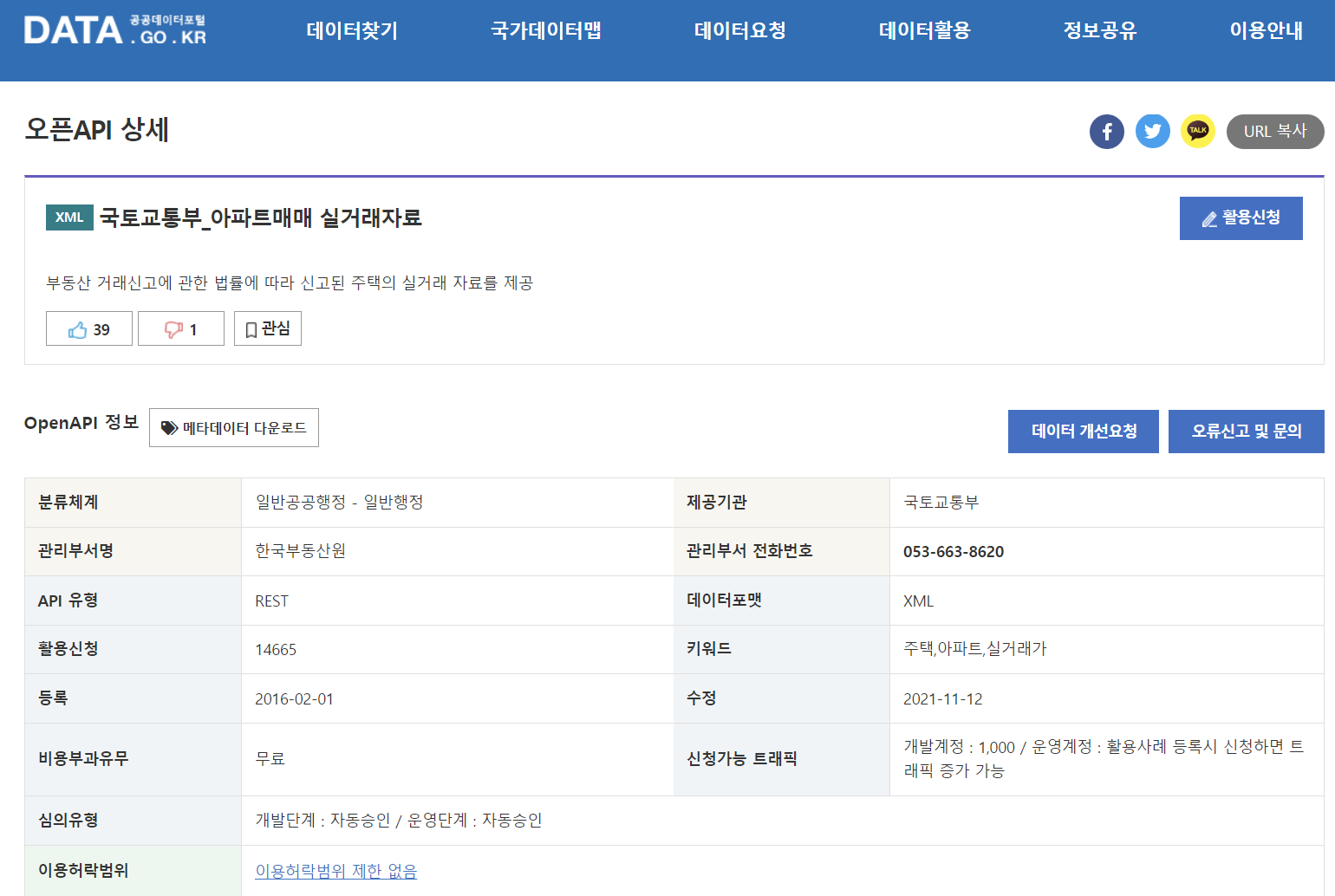This screenshot has width=1335, height=896.
Task: Click the 데이터 개선요청 button
Action: tap(1083, 431)
